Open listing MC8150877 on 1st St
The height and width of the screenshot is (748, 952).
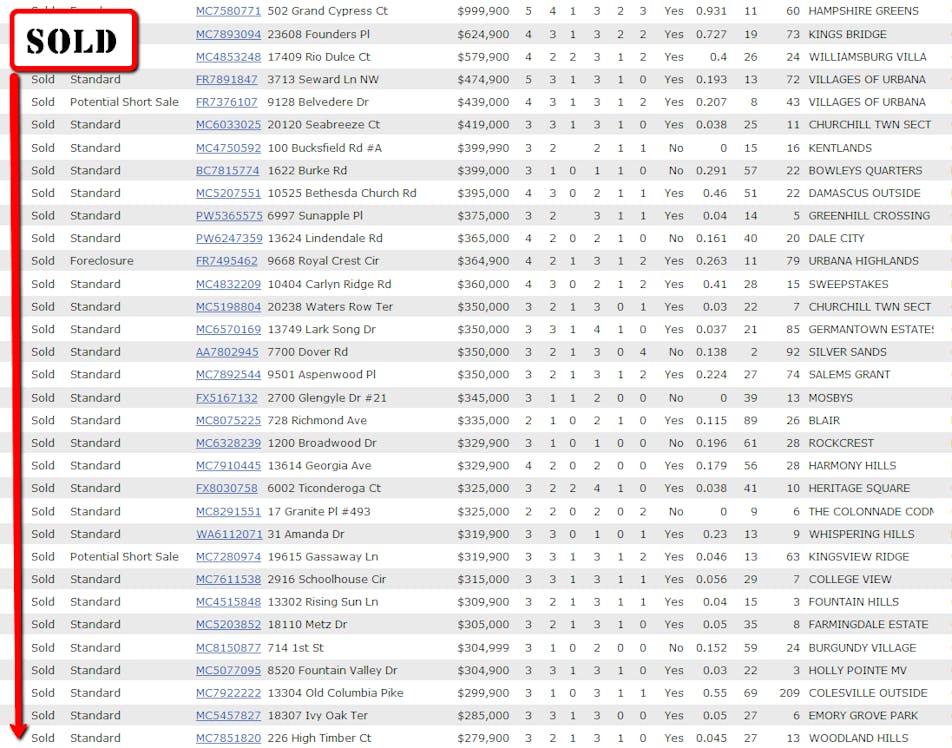click(x=228, y=648)
